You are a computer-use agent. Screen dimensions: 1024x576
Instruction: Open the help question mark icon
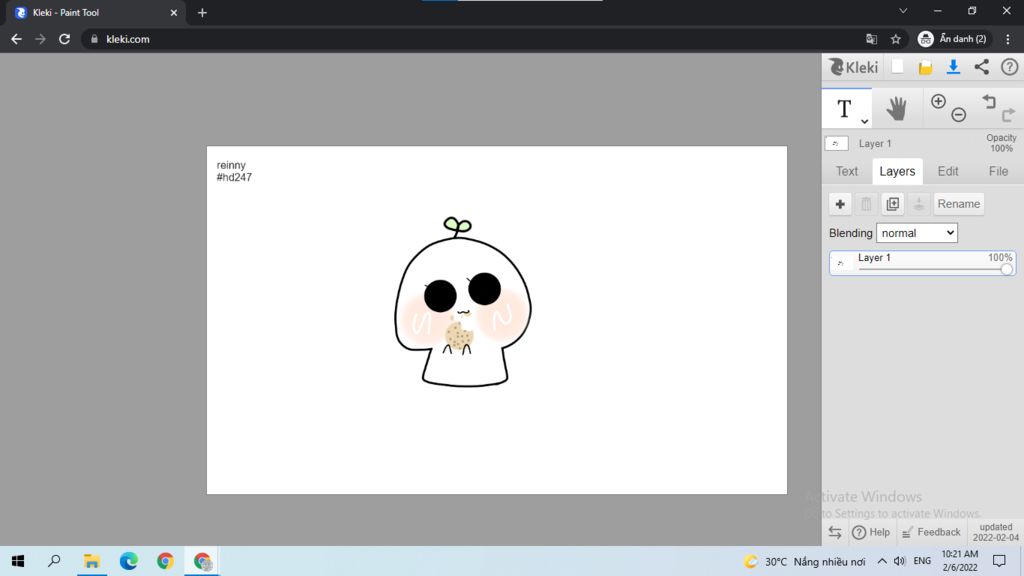(x=1010, y=67)
